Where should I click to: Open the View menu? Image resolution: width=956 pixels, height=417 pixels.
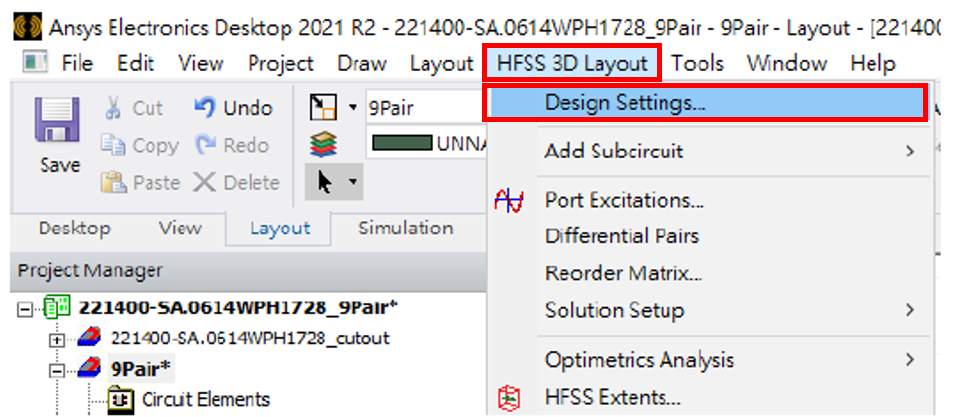point(201,63)
